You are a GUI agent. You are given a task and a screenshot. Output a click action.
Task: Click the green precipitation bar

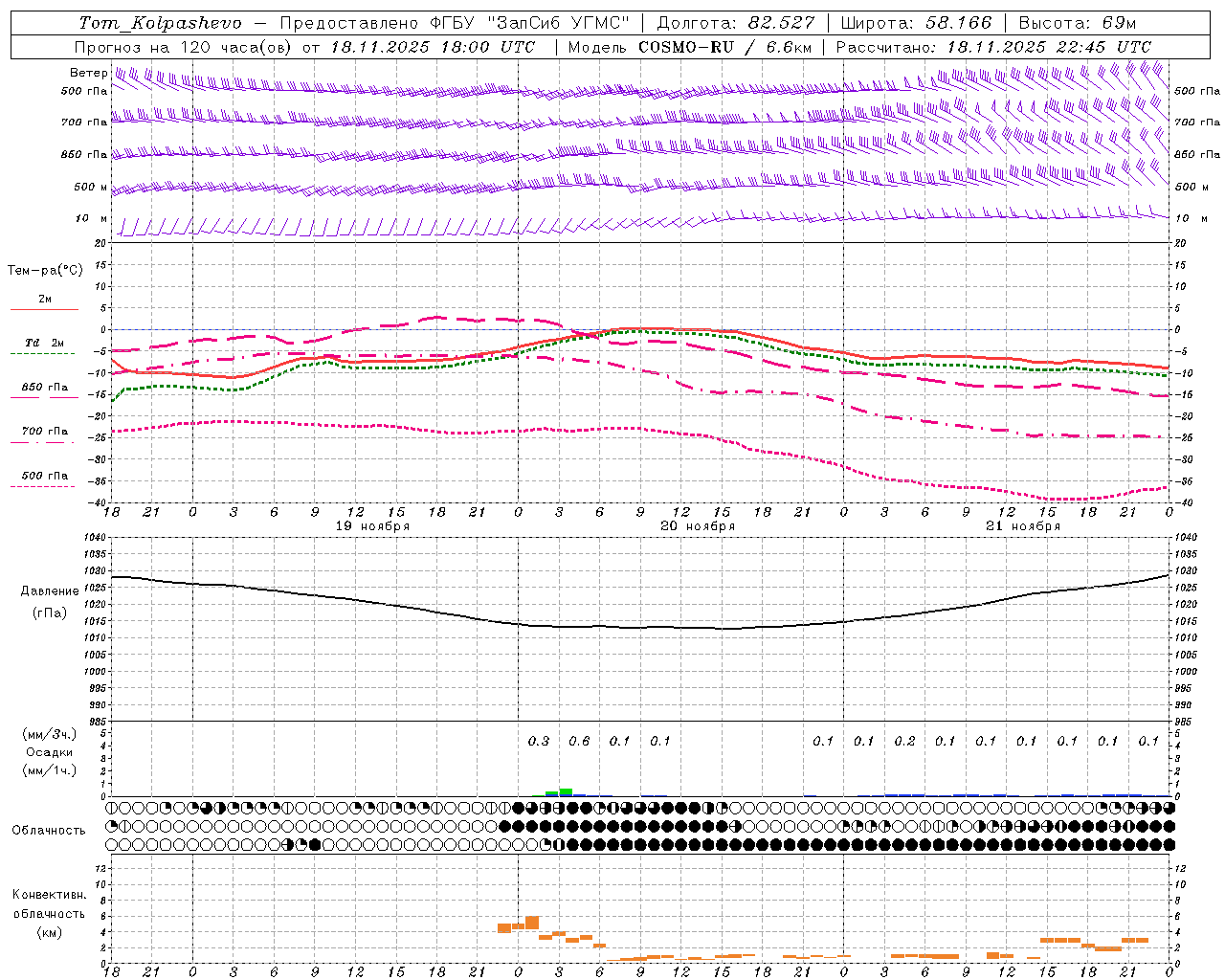566,791
